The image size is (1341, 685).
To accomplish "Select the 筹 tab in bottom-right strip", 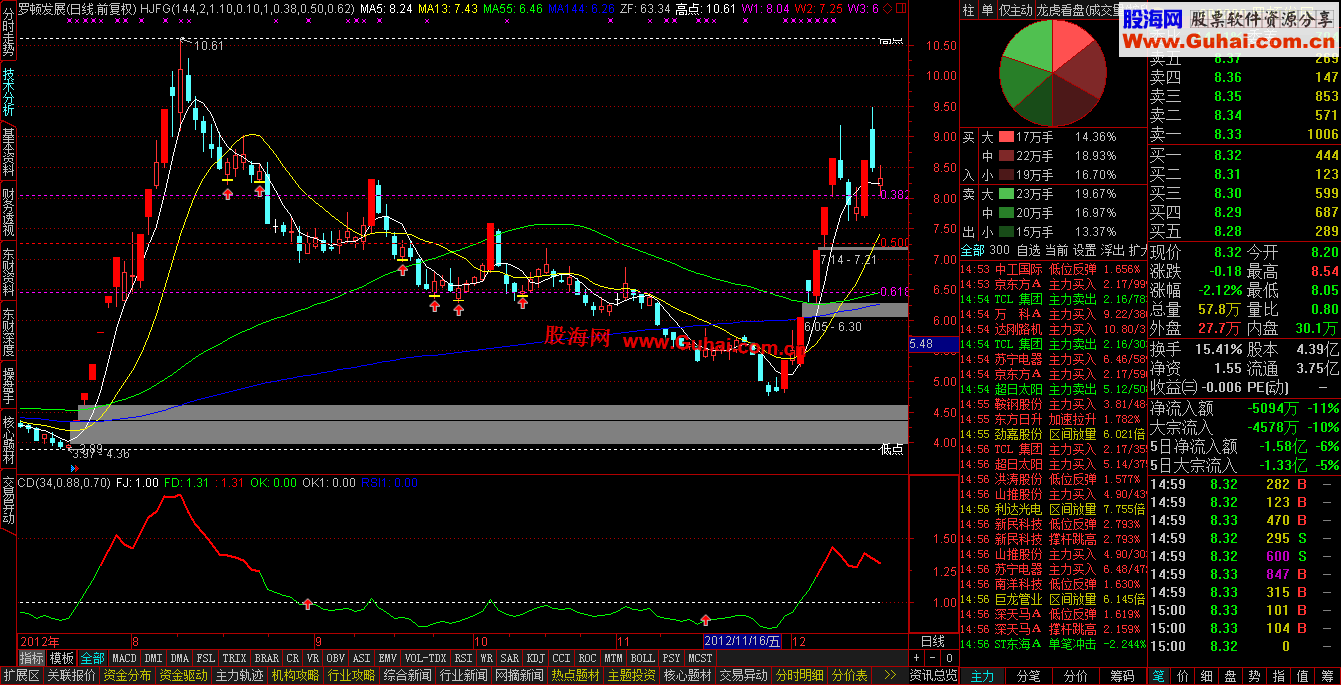I will [x=1327, y=676].
